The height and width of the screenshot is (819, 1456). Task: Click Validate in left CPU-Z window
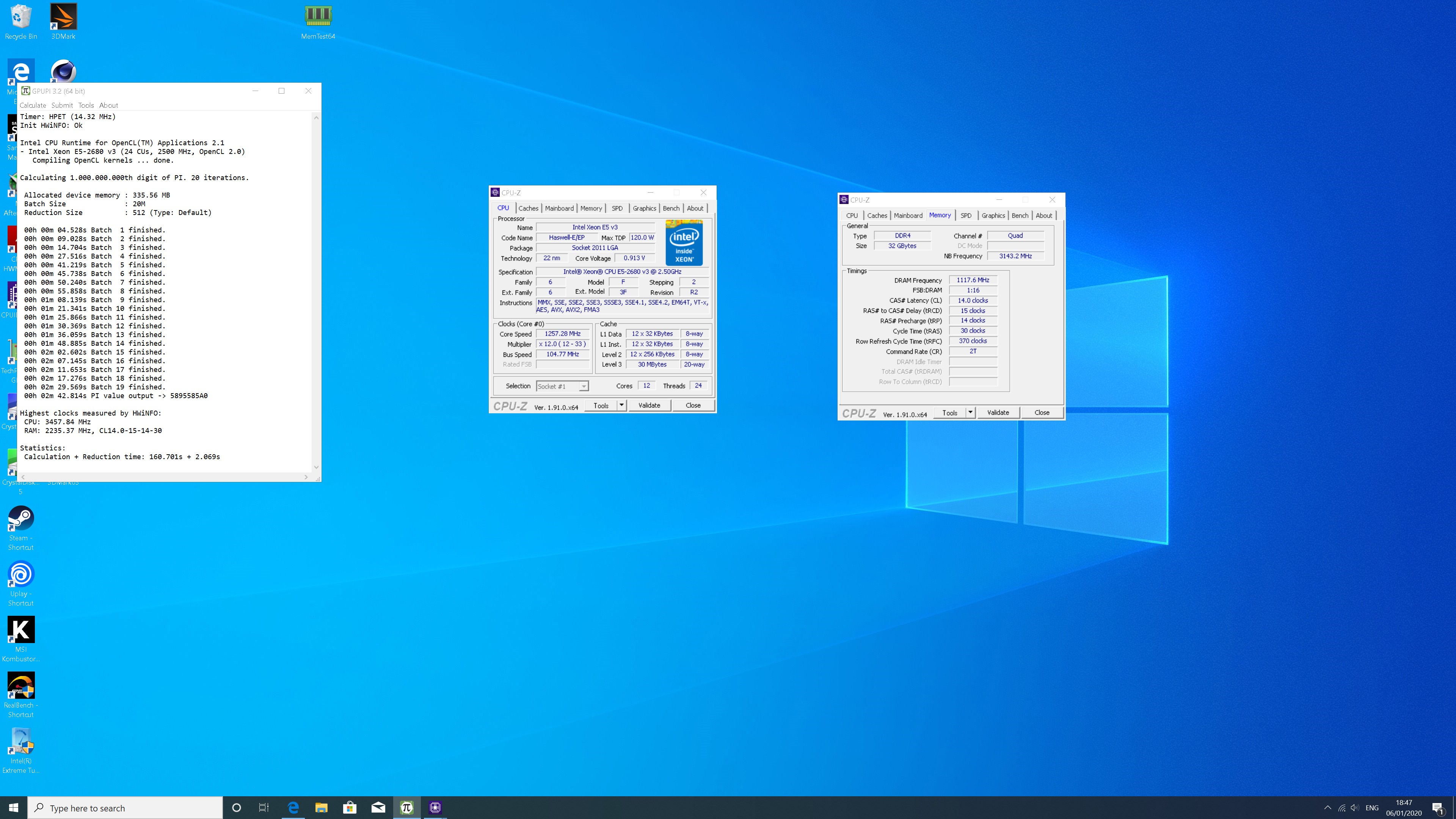pos(649,405)
